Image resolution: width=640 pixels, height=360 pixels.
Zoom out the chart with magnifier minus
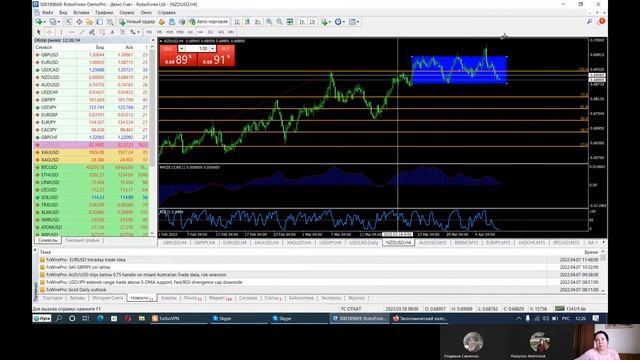[280, 22]
